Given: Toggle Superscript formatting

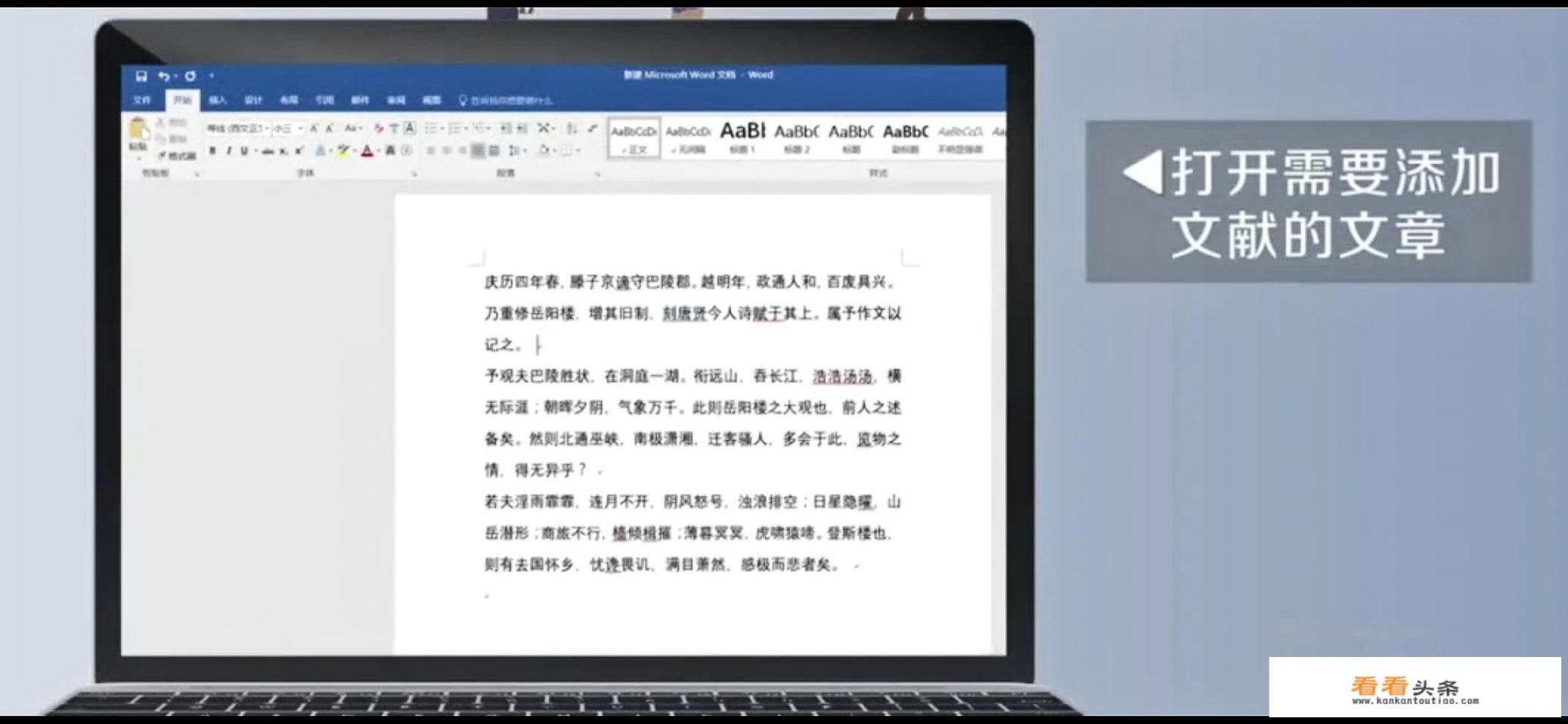Looking at the screenshot, I should point(299,151).
